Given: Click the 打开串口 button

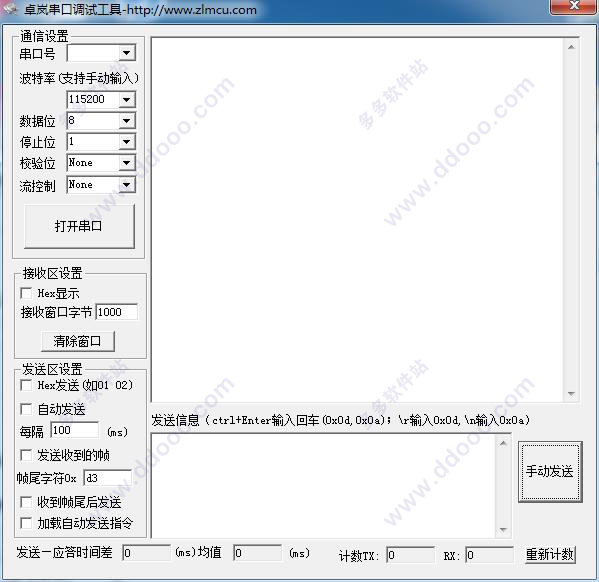Looking at the screenshot, I should (79, 226).
